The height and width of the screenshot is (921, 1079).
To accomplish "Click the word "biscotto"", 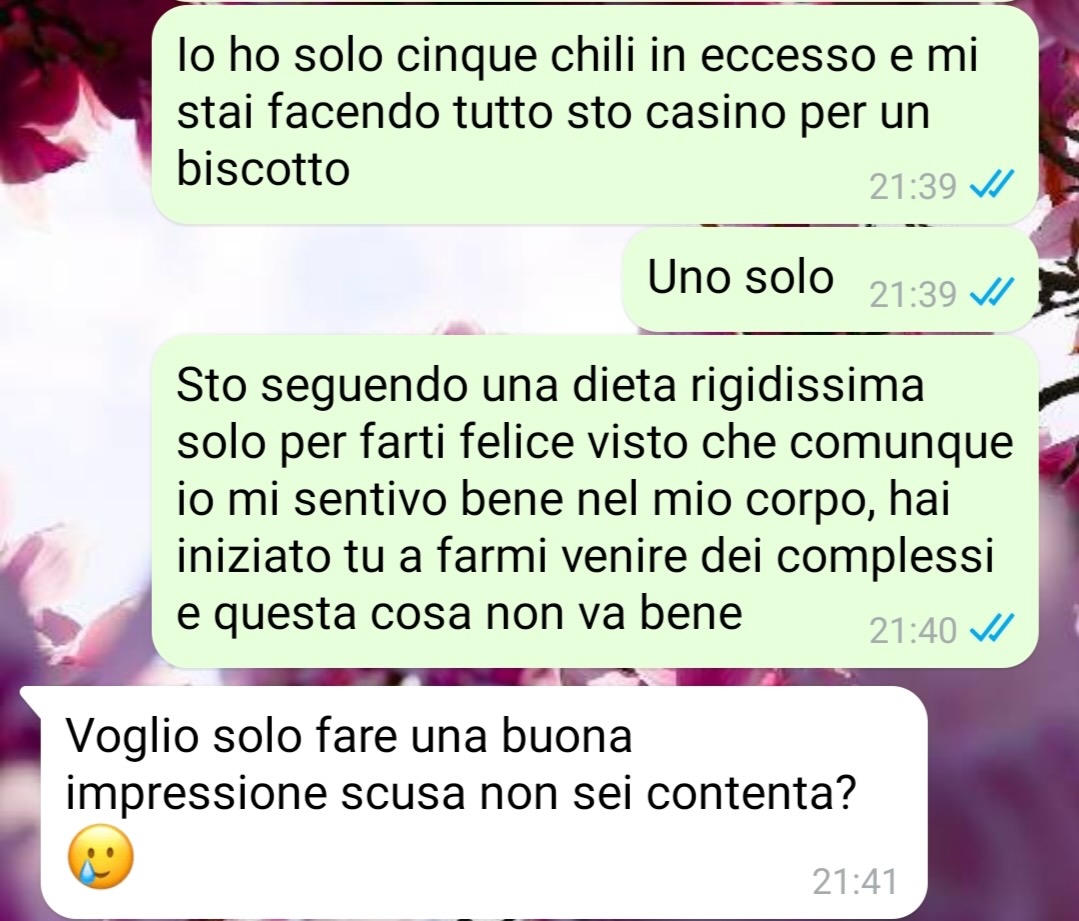I will tap(264, 169).
